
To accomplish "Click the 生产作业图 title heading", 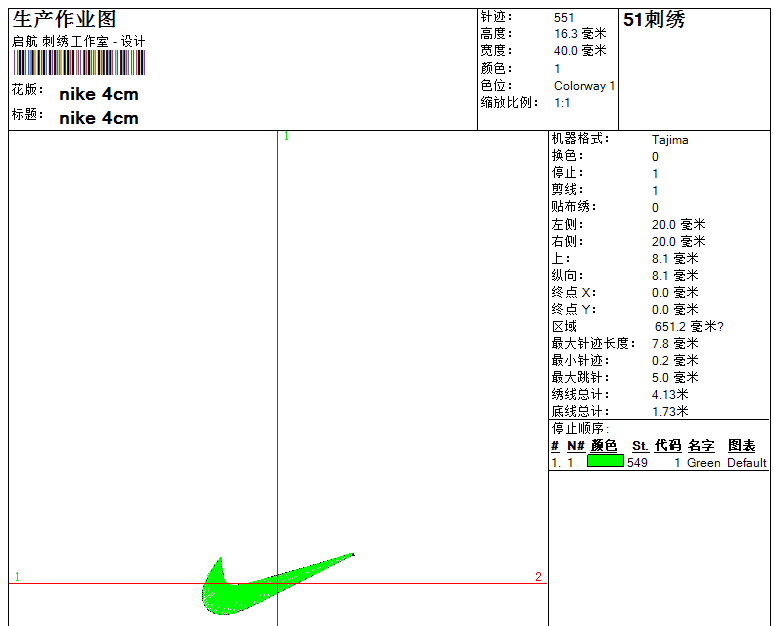I will 65,20.
